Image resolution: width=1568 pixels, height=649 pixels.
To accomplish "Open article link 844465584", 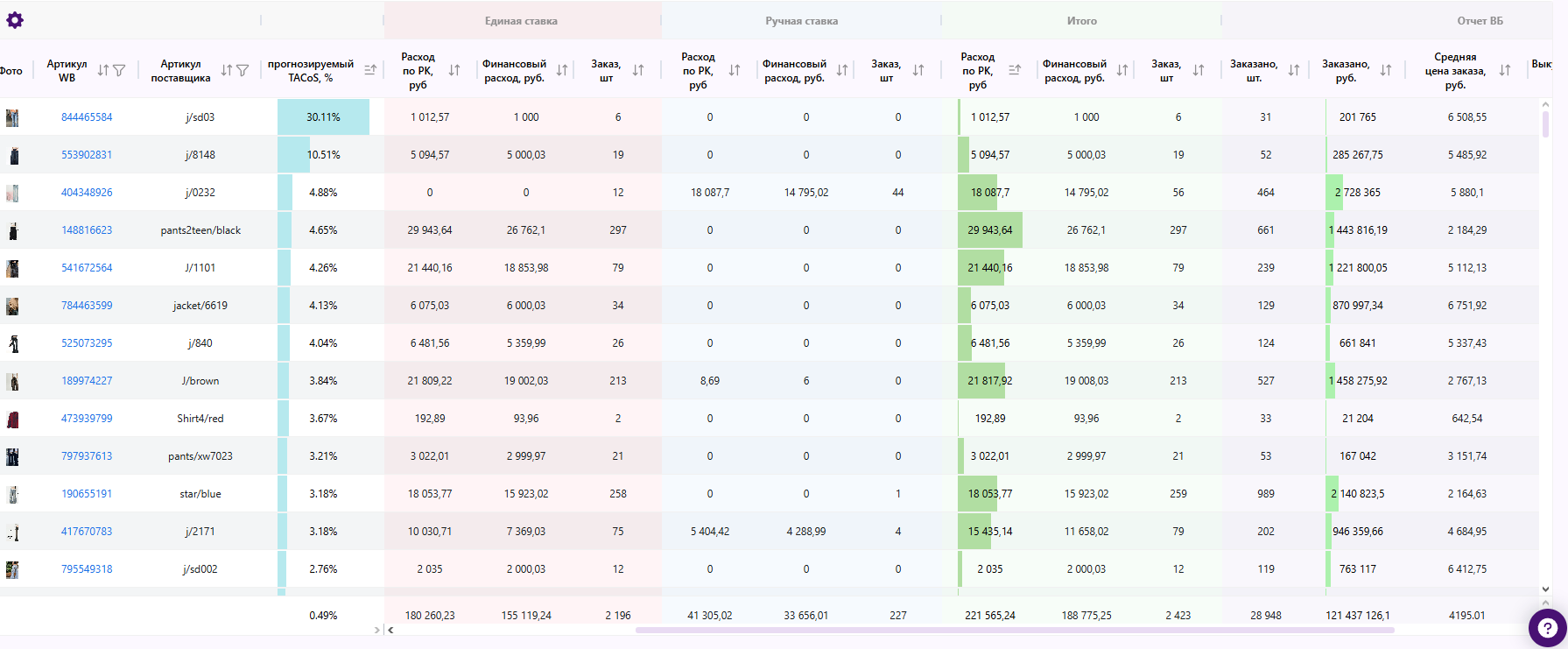I will pyautogui.click(x=87, y=117).
